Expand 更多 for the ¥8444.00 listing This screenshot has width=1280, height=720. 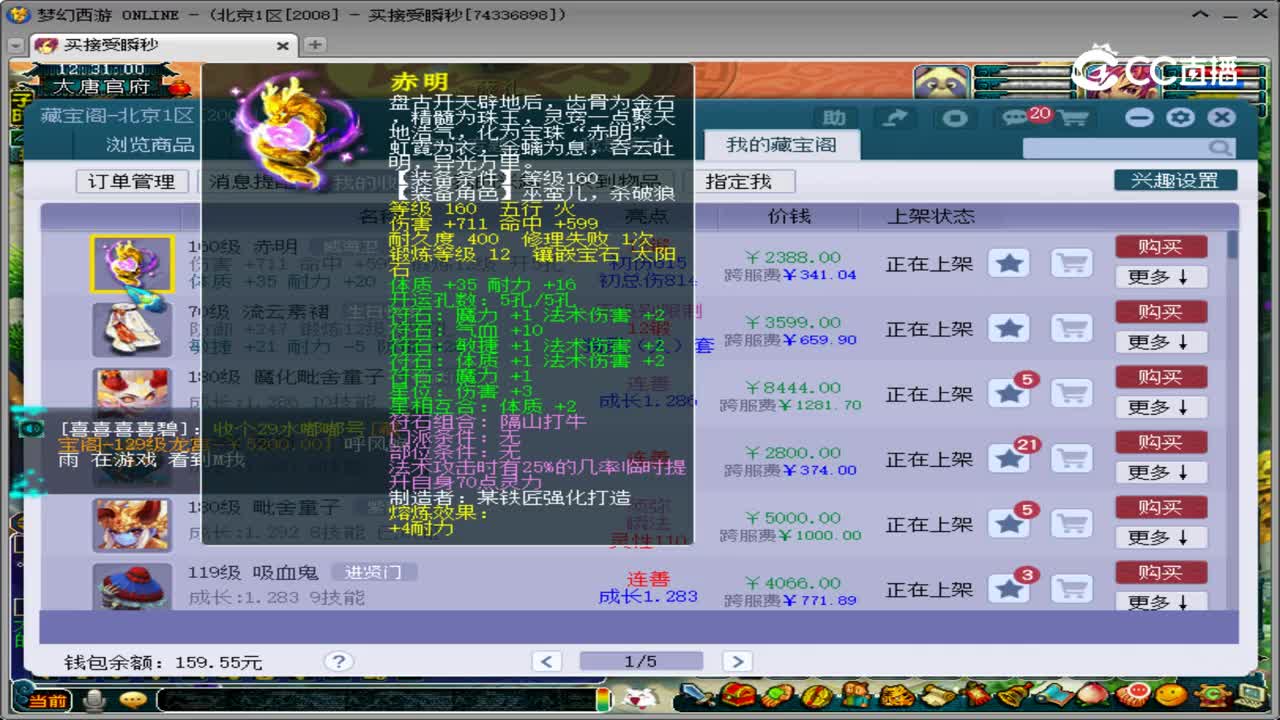pos(1160,407)
